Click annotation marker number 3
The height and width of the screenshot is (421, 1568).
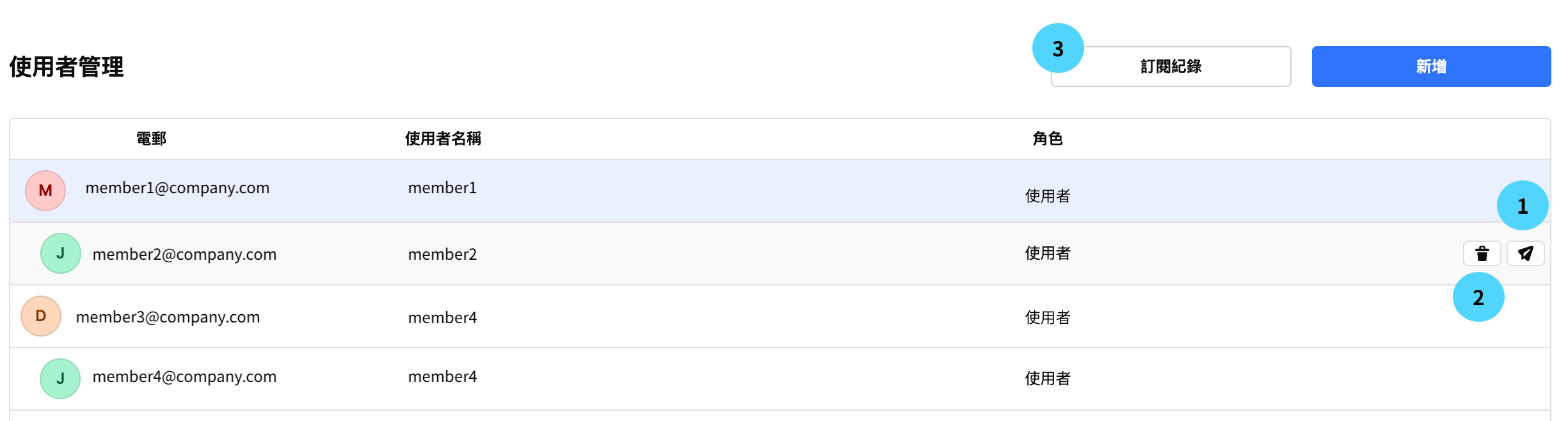tap(1057, 48)
